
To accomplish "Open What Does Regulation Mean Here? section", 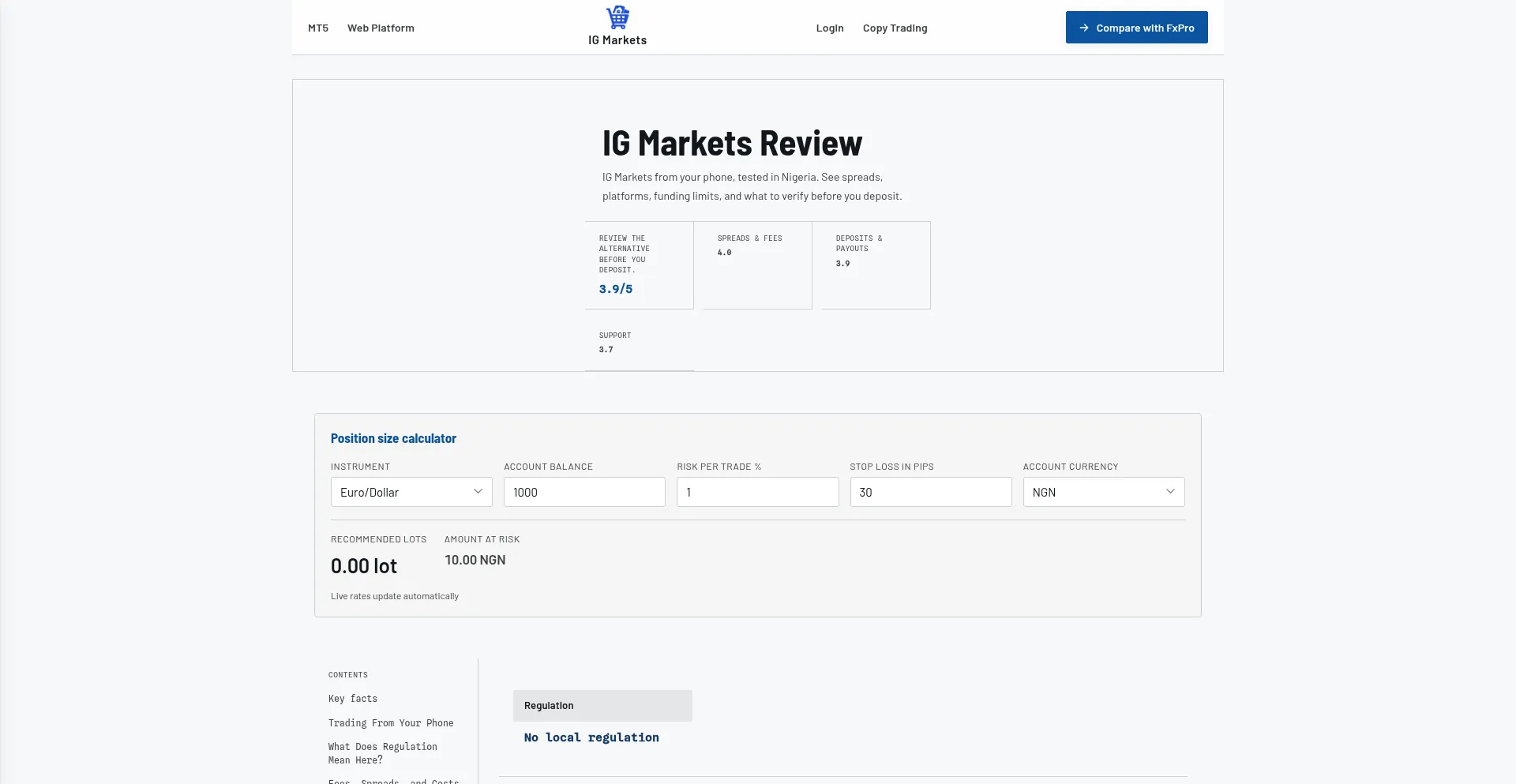I will point(383,753).
